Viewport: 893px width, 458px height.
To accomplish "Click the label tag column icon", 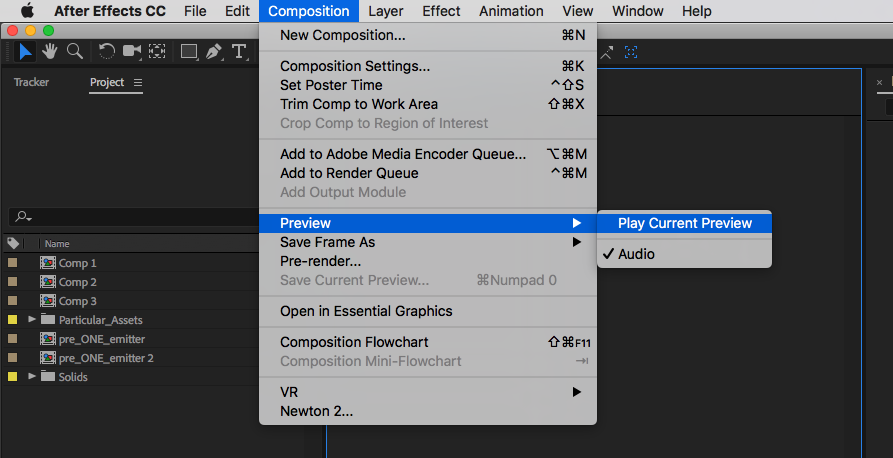I will click(13, 243).
